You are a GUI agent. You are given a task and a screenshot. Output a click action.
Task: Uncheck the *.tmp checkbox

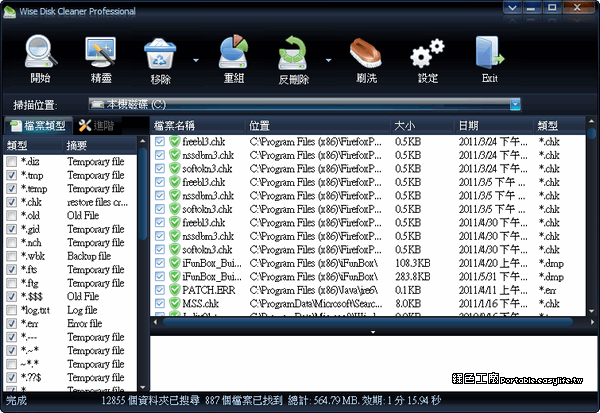click(x=11, y=175)
